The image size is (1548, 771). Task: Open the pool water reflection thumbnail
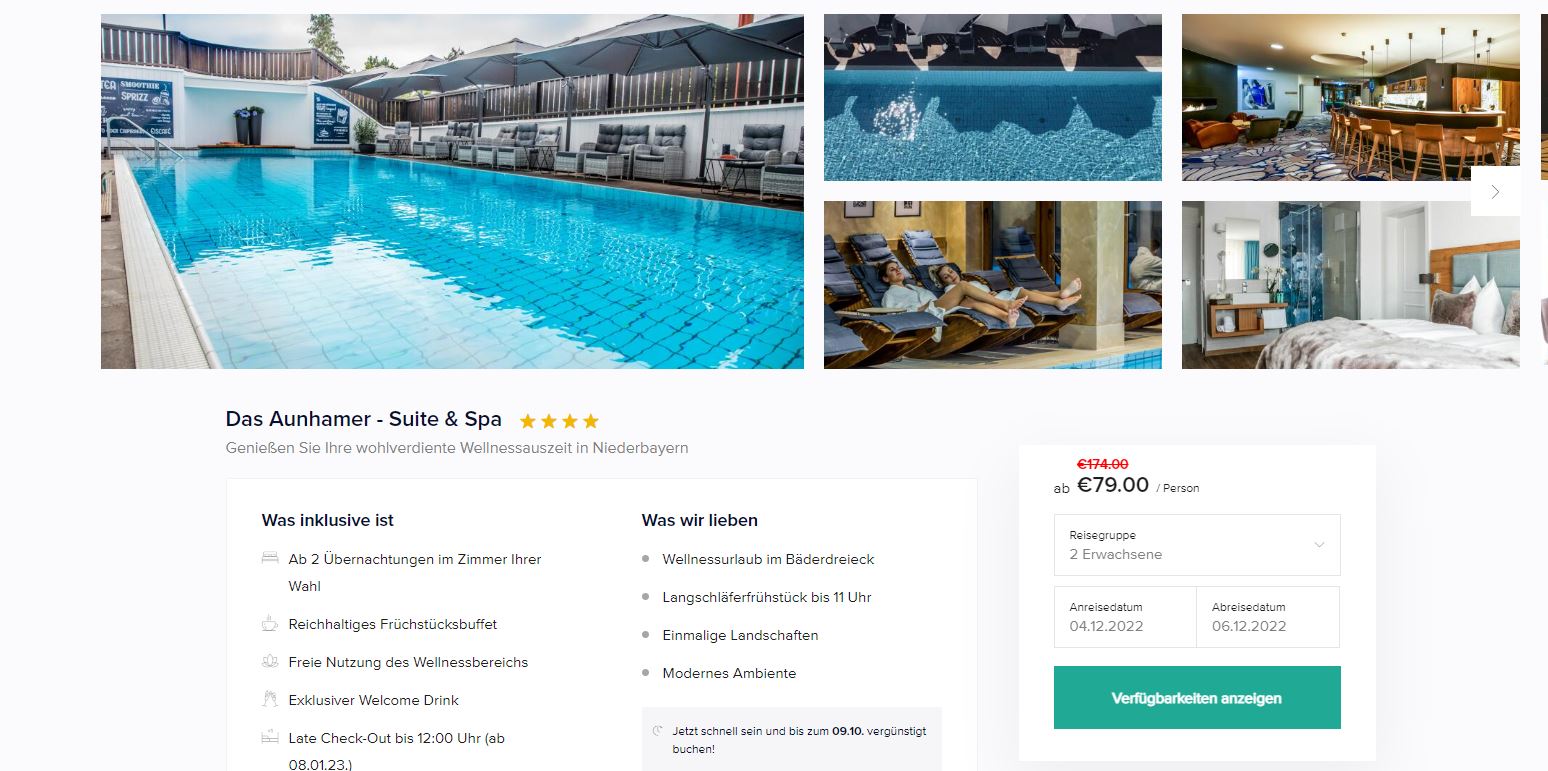coord(993,97)
